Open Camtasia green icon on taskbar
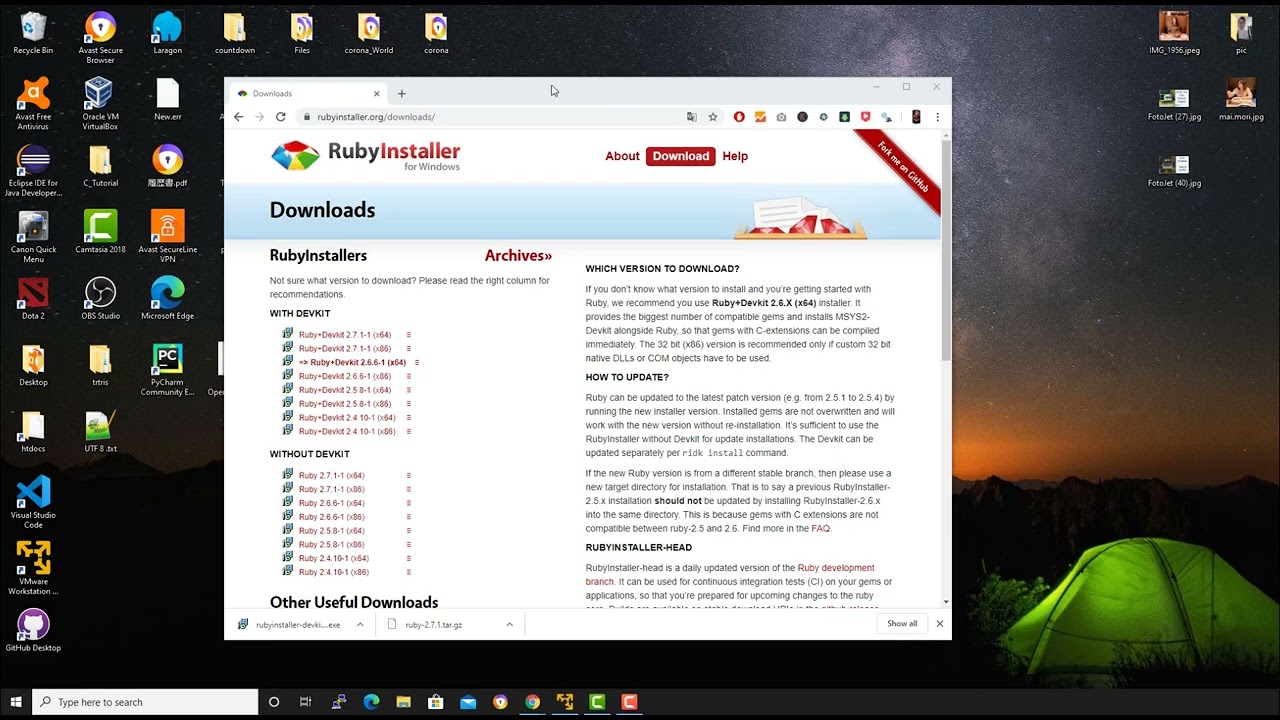 (x=597, y=702)
